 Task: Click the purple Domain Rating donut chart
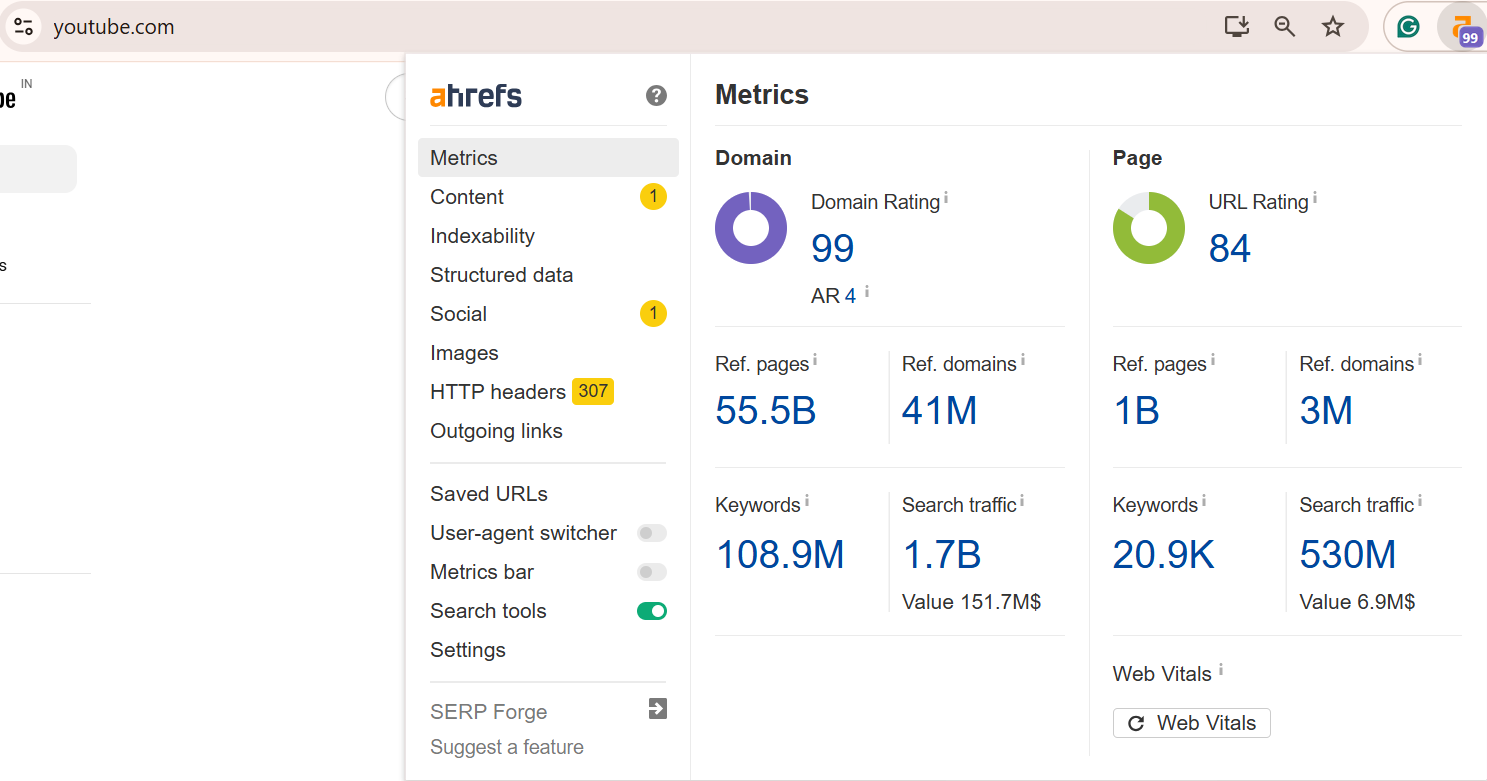click(751, 228)
